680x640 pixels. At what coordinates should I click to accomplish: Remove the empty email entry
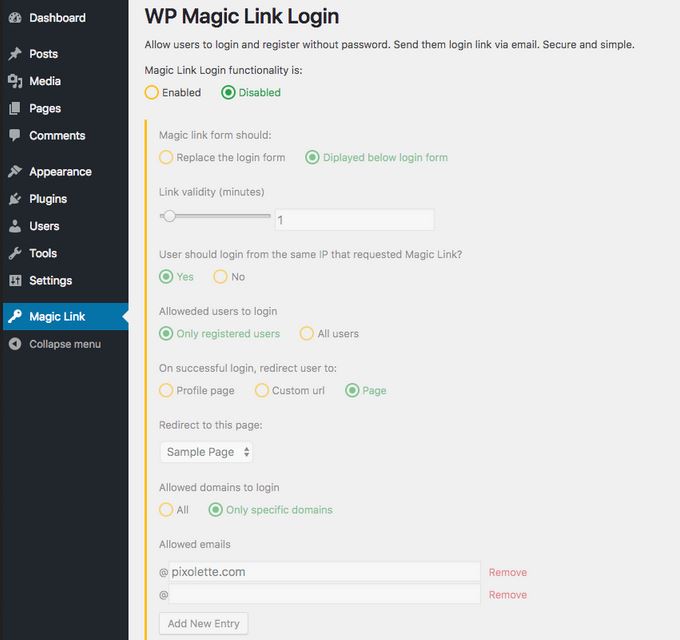(507, 595)
